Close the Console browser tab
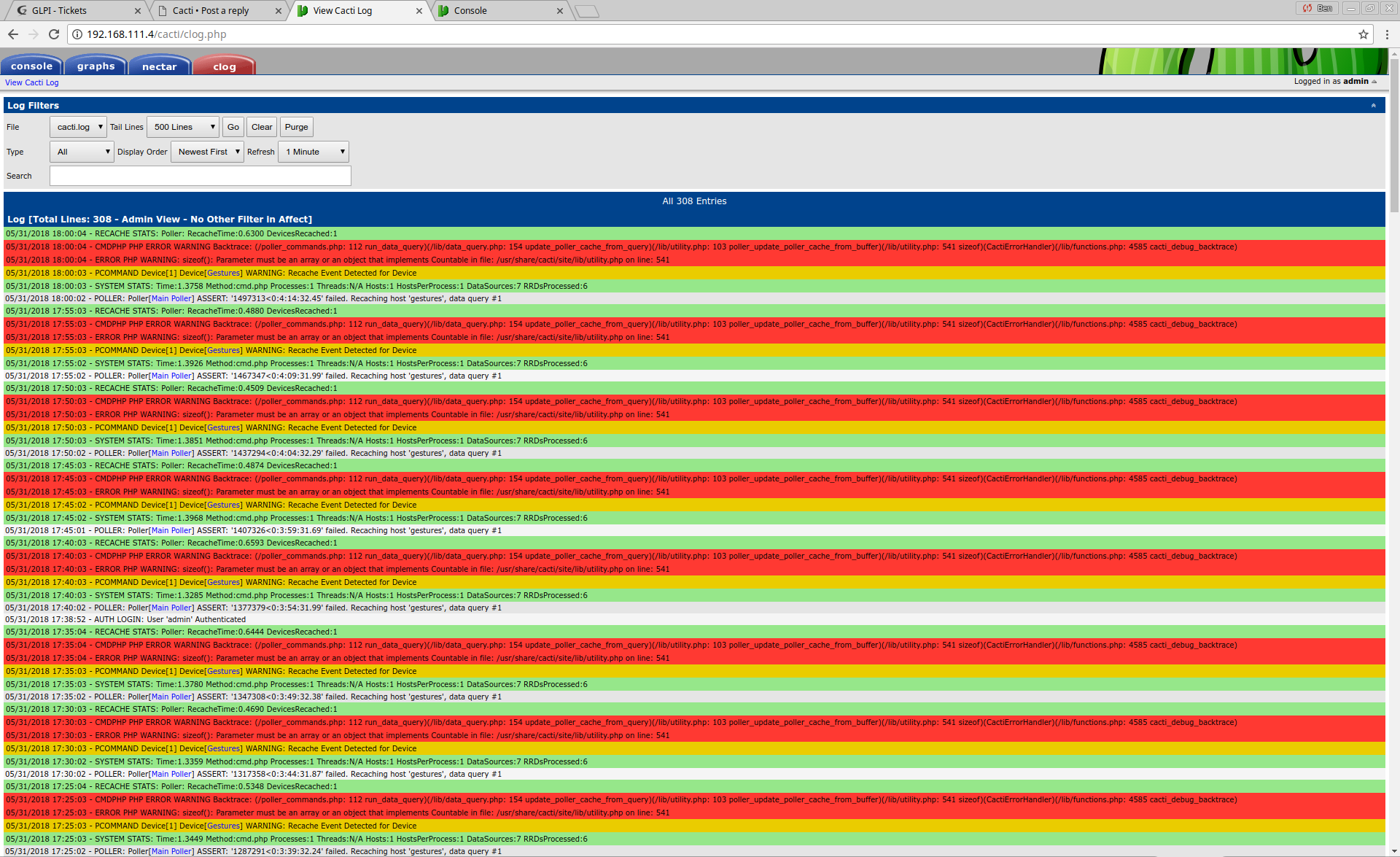 [x=559, y=11]
